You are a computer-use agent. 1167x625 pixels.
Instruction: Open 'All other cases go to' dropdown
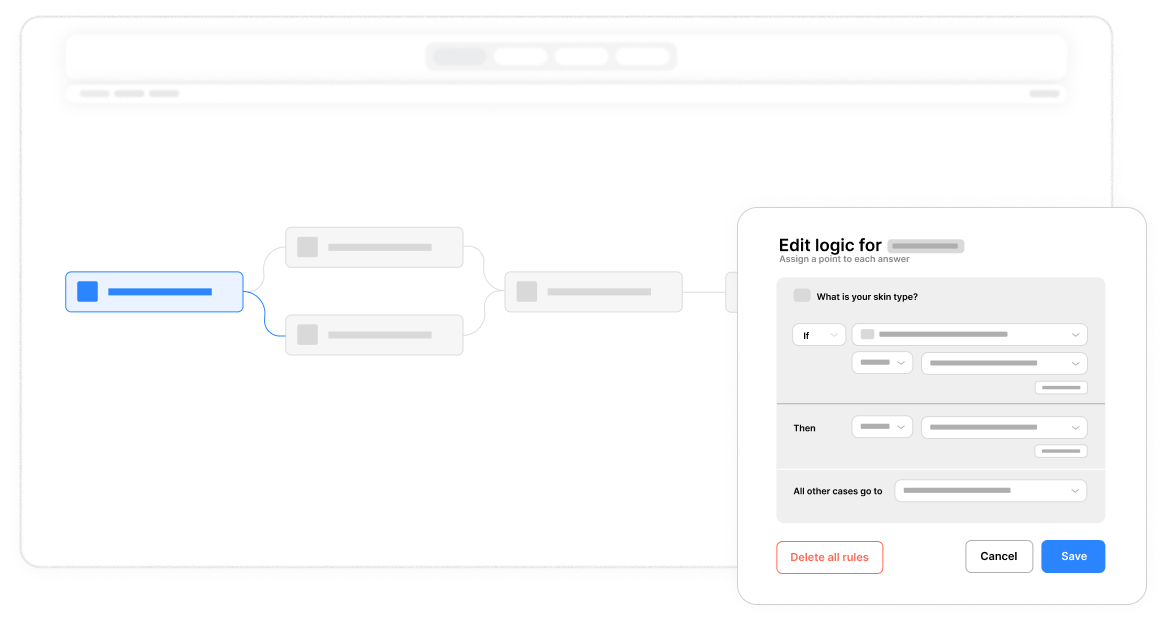(991, 491)
